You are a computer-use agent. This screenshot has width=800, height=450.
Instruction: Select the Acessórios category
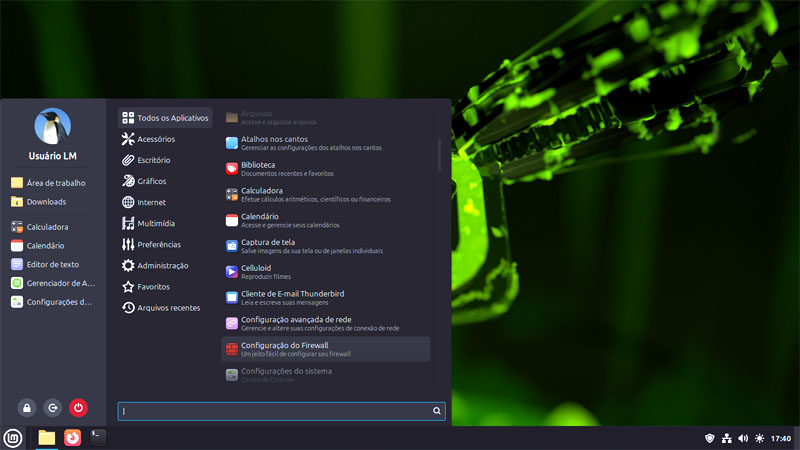tap(165, 139)
